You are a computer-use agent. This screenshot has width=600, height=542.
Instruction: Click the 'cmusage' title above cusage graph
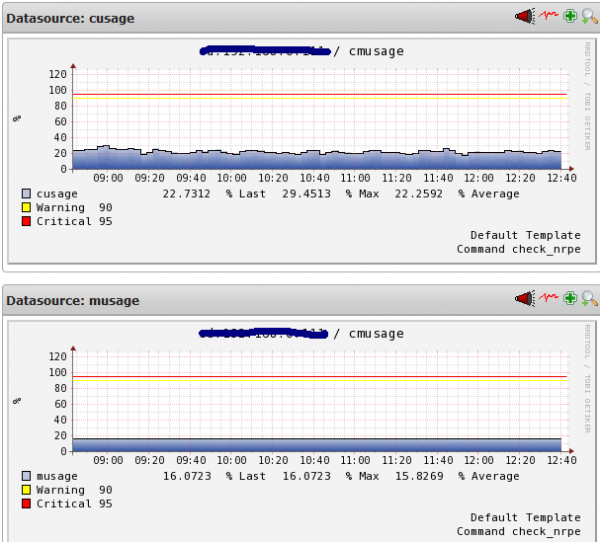(x=376, y=52)
